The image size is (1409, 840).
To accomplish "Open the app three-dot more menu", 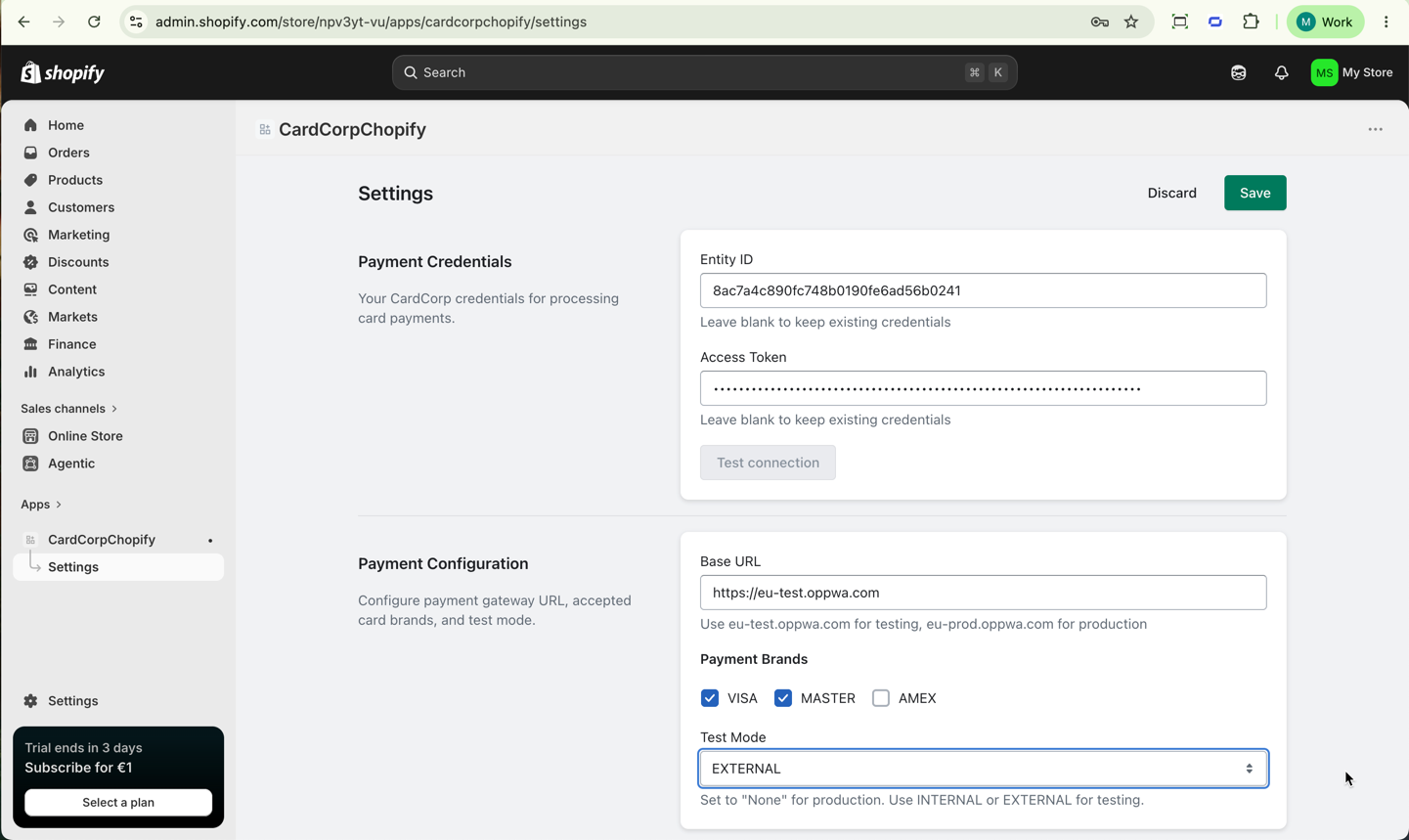I will (1376, 129).
